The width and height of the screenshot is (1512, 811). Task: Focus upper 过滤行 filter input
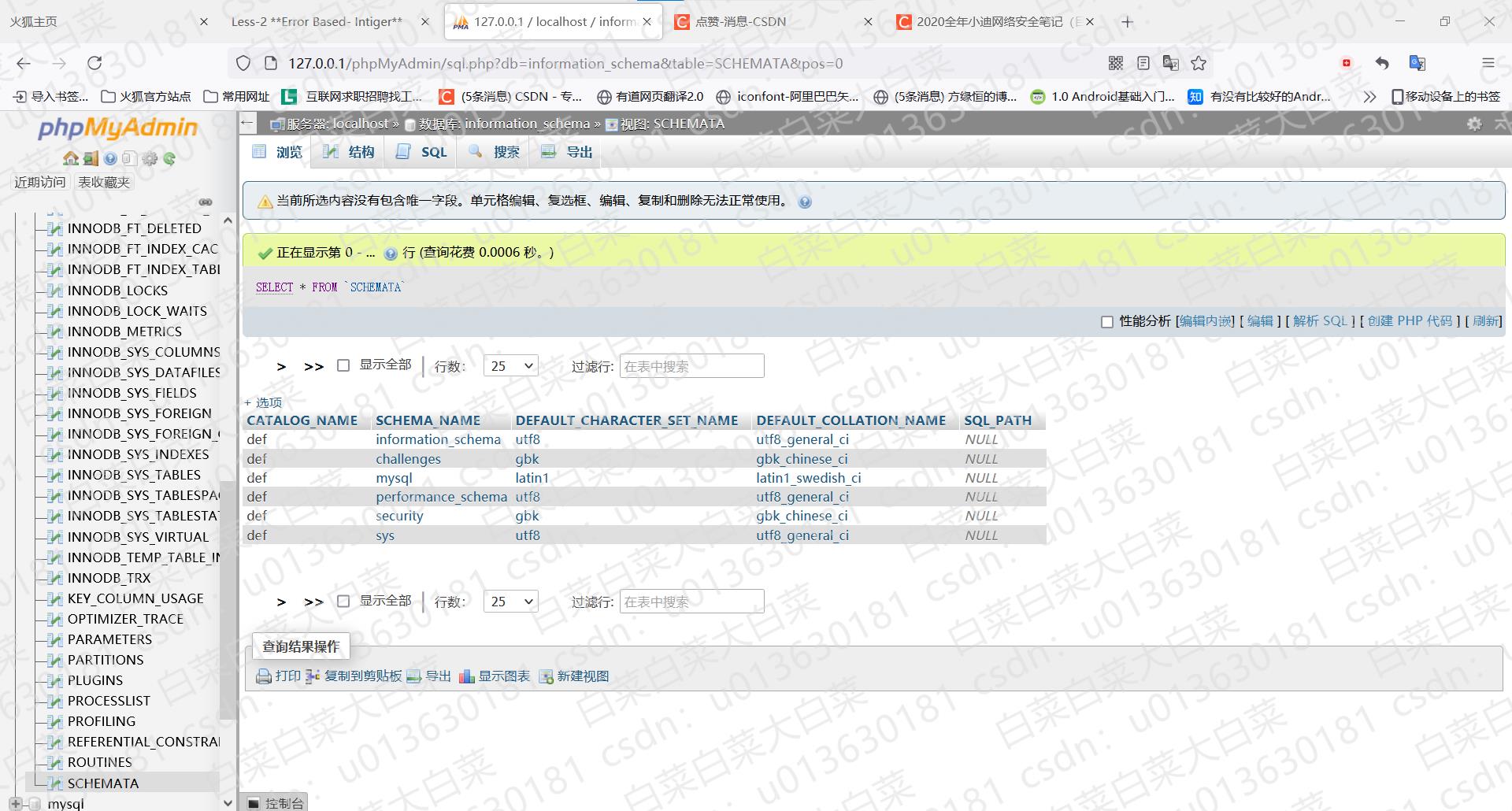pyautogui.click(x=691, y=366)
